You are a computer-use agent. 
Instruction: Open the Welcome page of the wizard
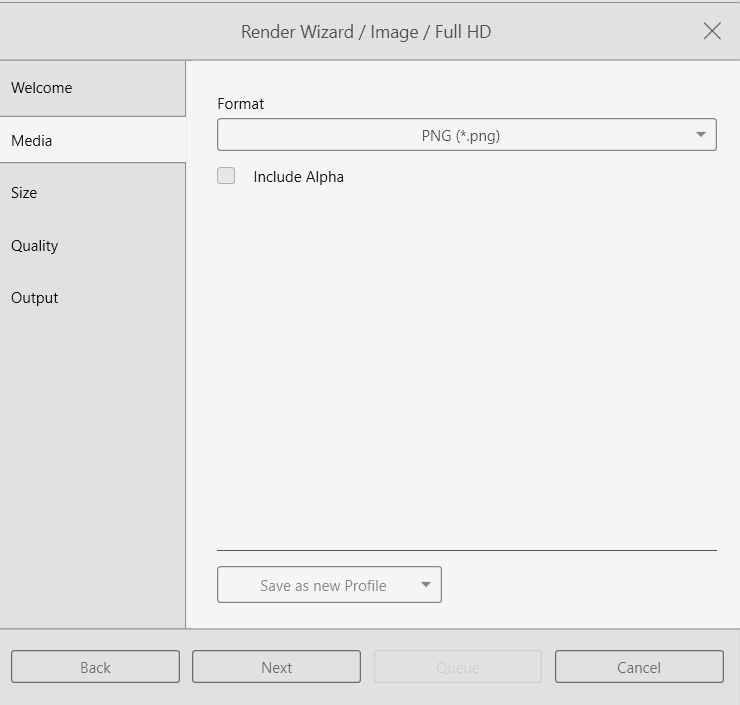92,88
